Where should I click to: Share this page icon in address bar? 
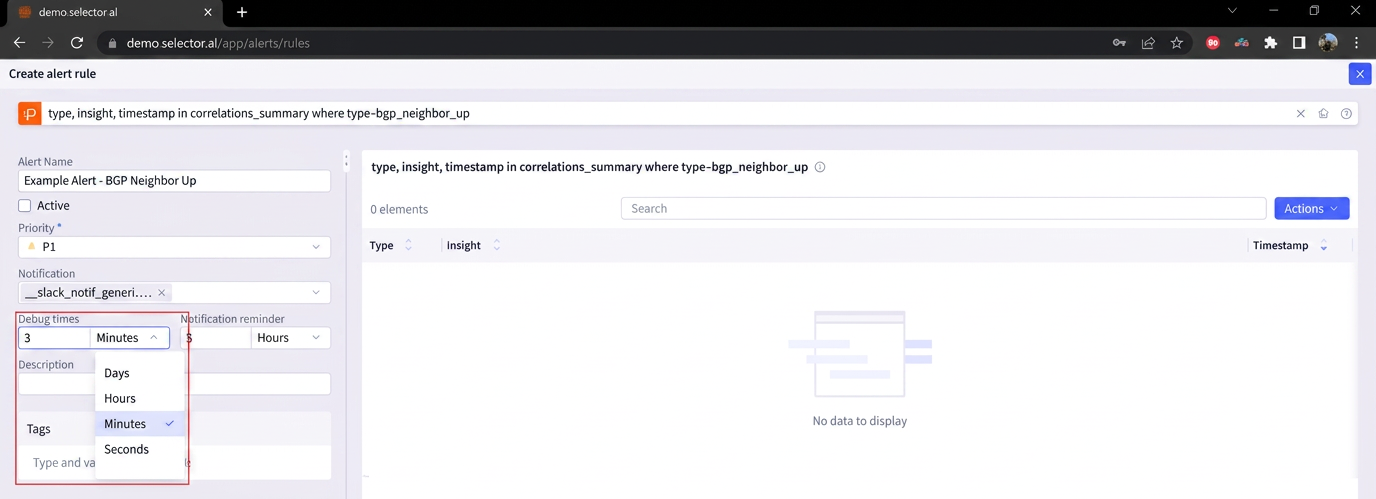tap(1148, 43)
